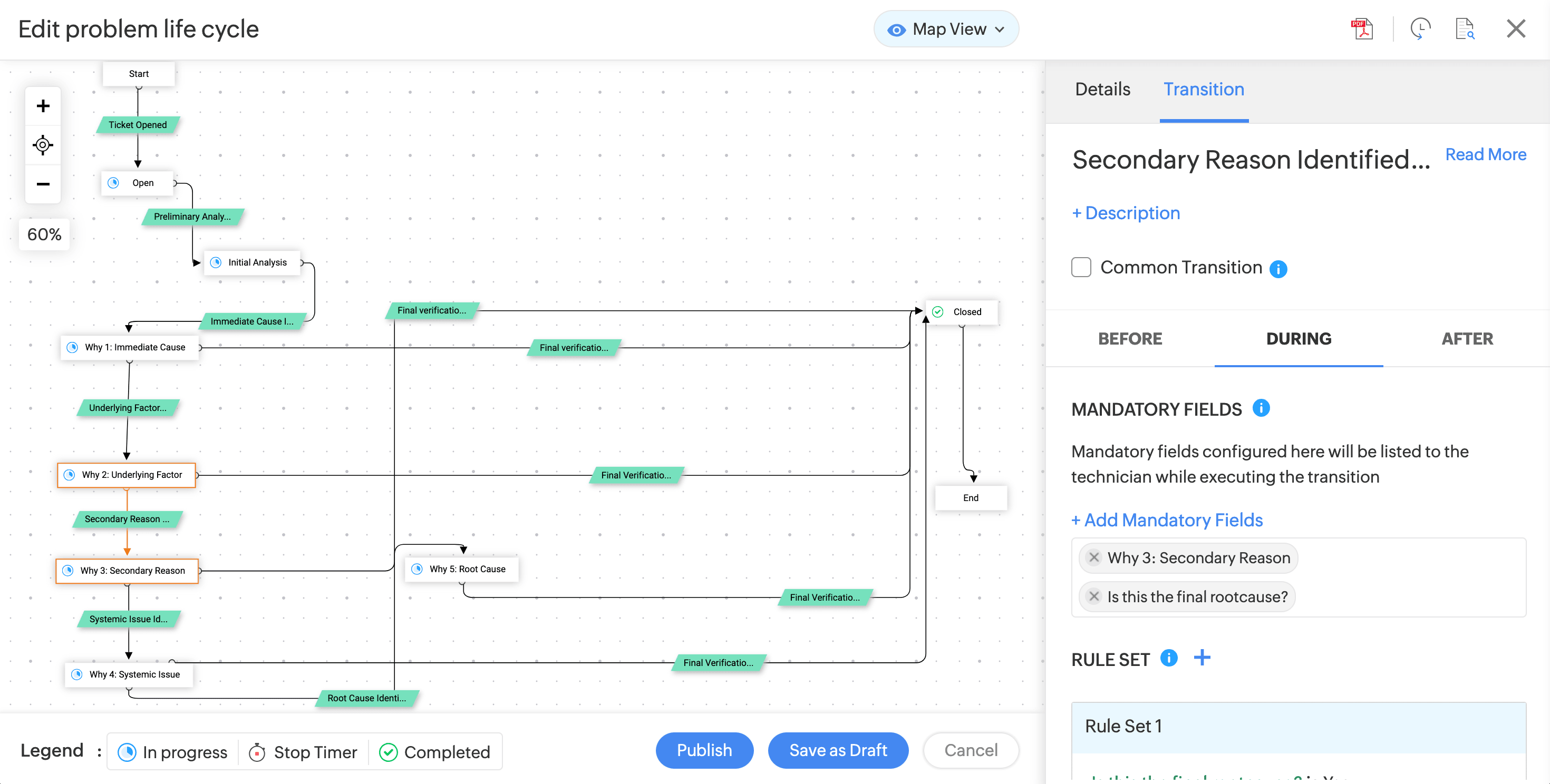This screenshot has height=784, width=1550.
Task: Add a new rule set via plus icon
Action: [1203, 658]
